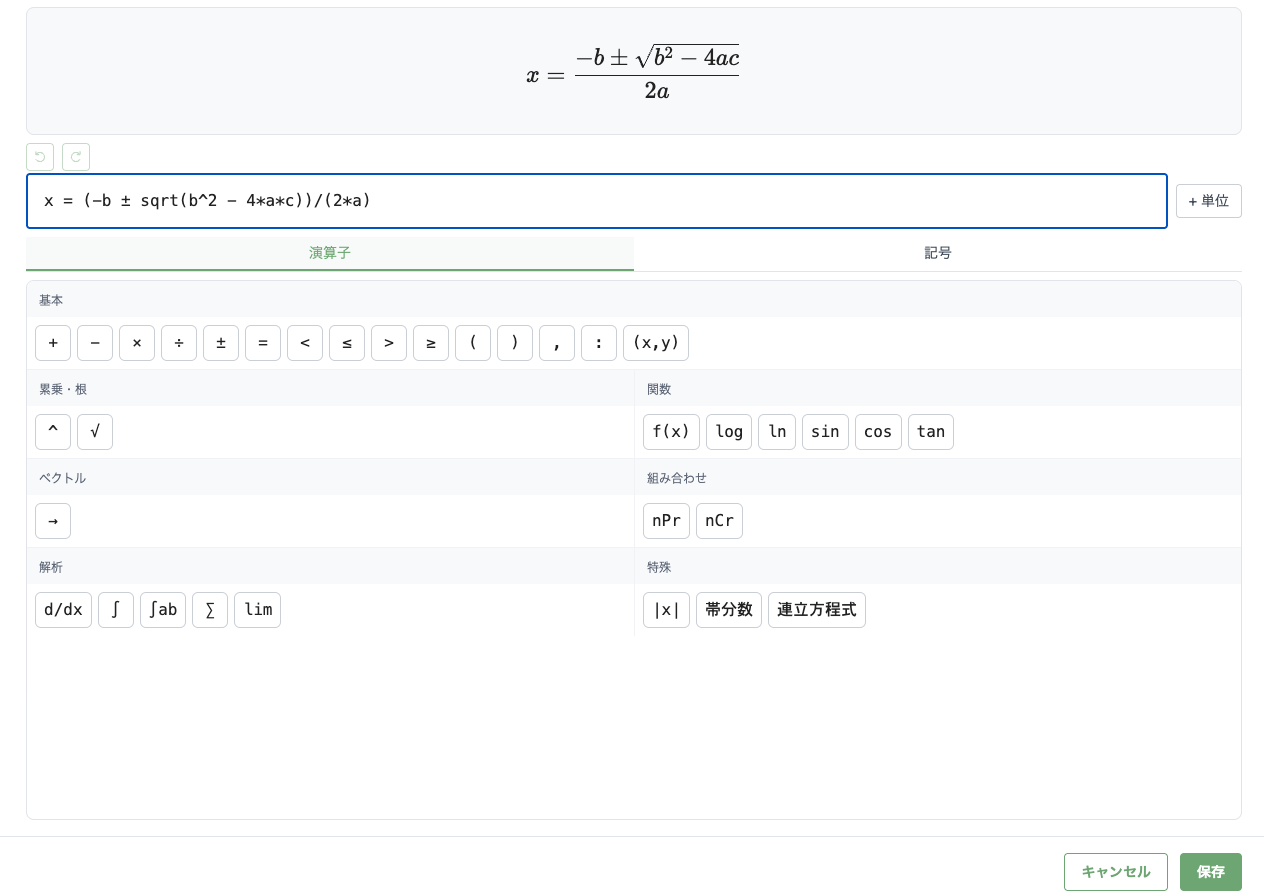The height and width of the screenshot is (896, 1264).
Task: Insert the equals sign
Action: click(263, 343)
